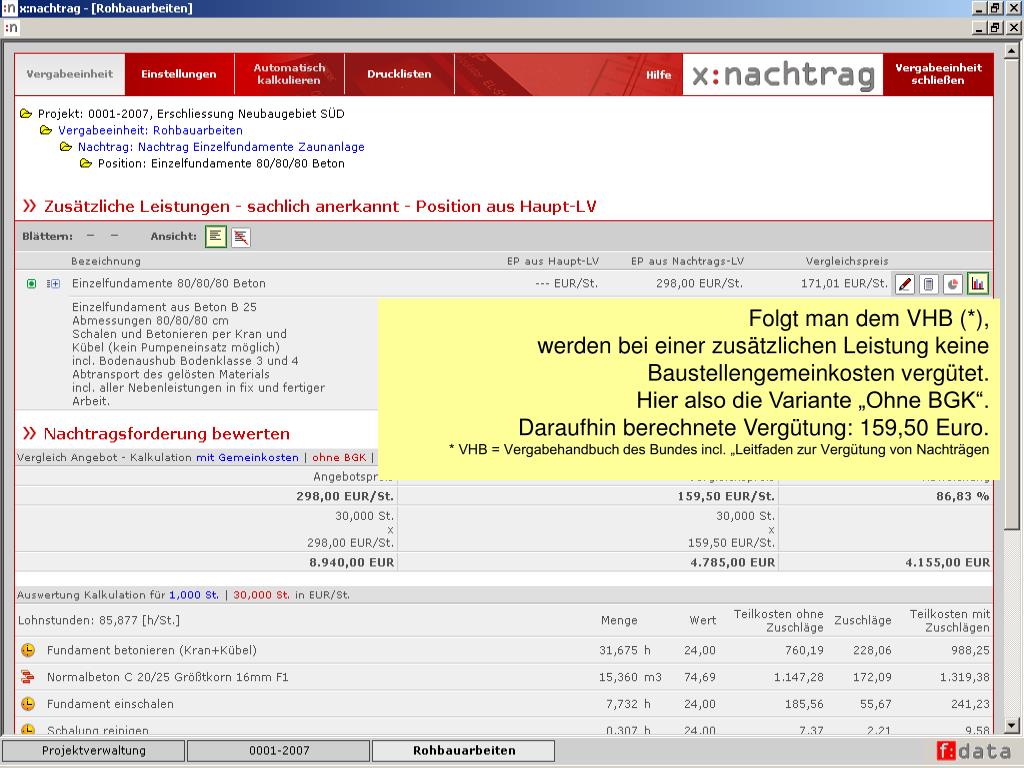
Task: Select the Ansicht view without long text
Action: tap(240, 236)
